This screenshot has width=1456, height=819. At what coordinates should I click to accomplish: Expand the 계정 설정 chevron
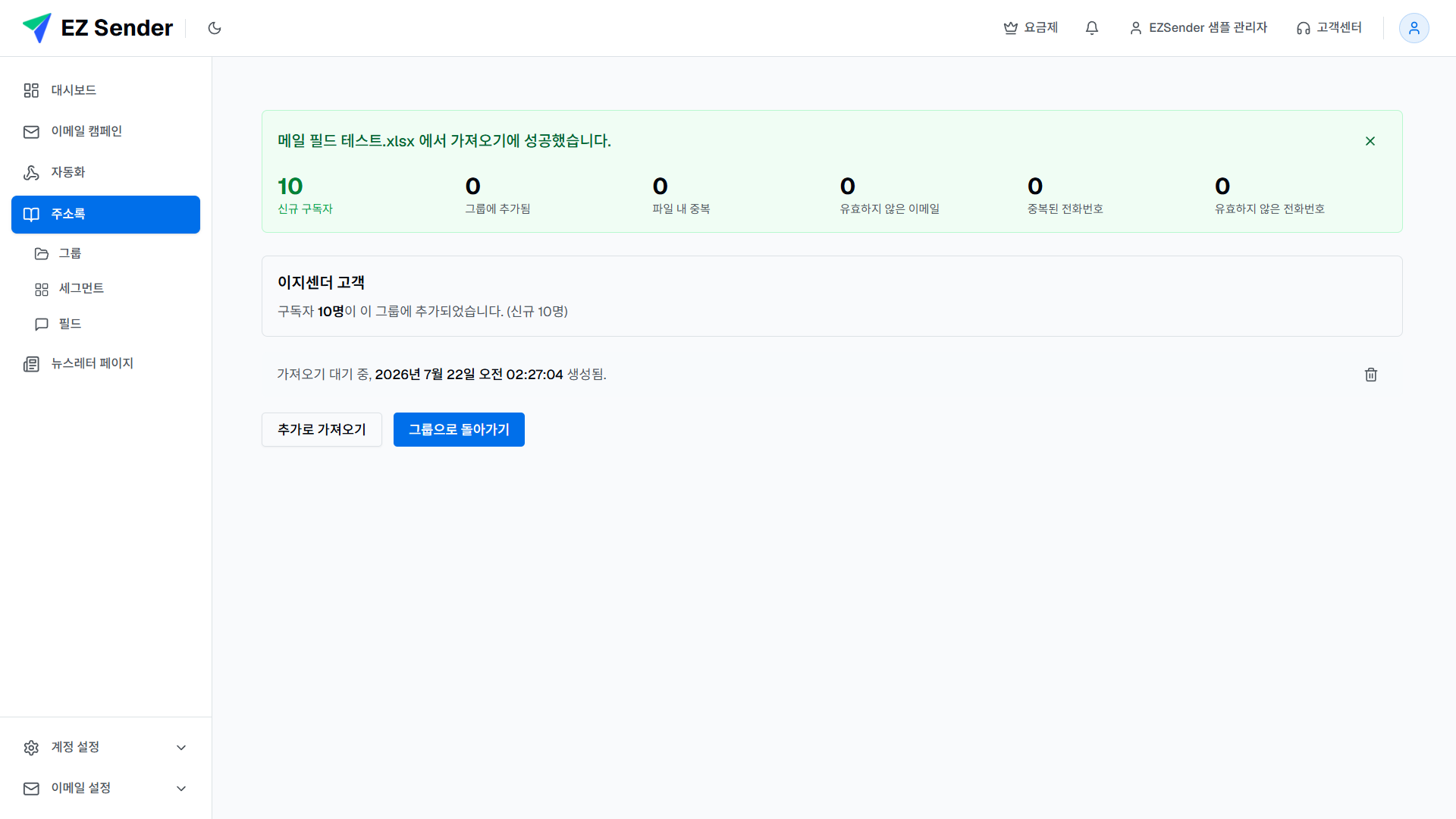(181, 748)
